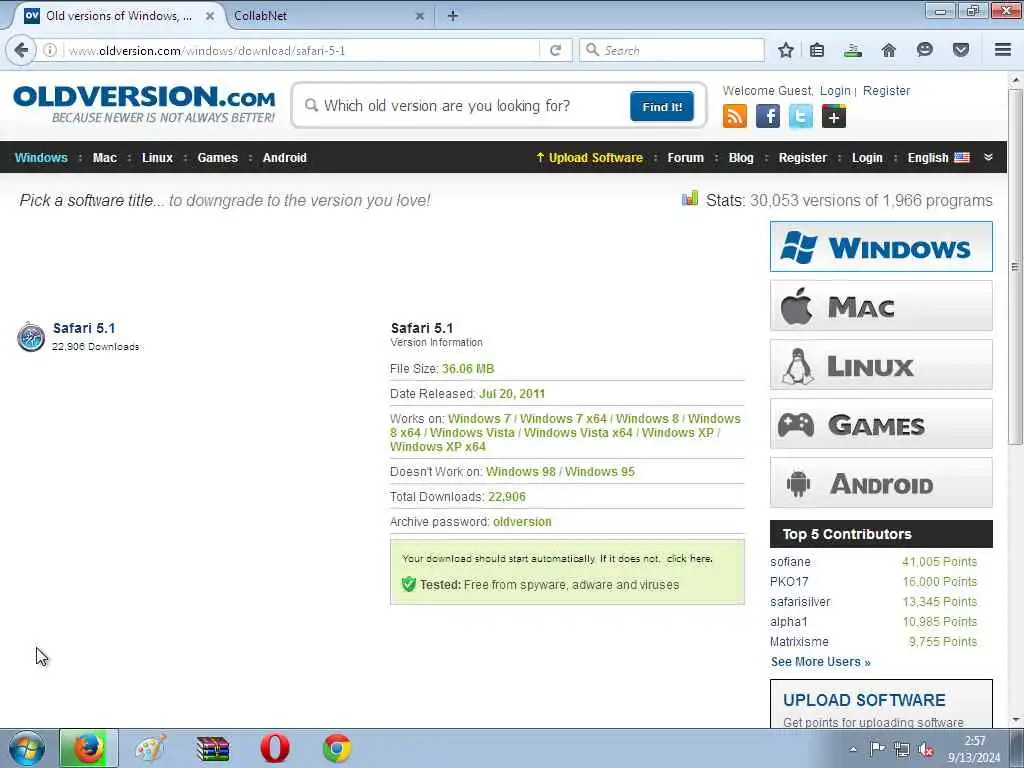
Task: Bookmark this page with the star icon
Action: point(786,50)
